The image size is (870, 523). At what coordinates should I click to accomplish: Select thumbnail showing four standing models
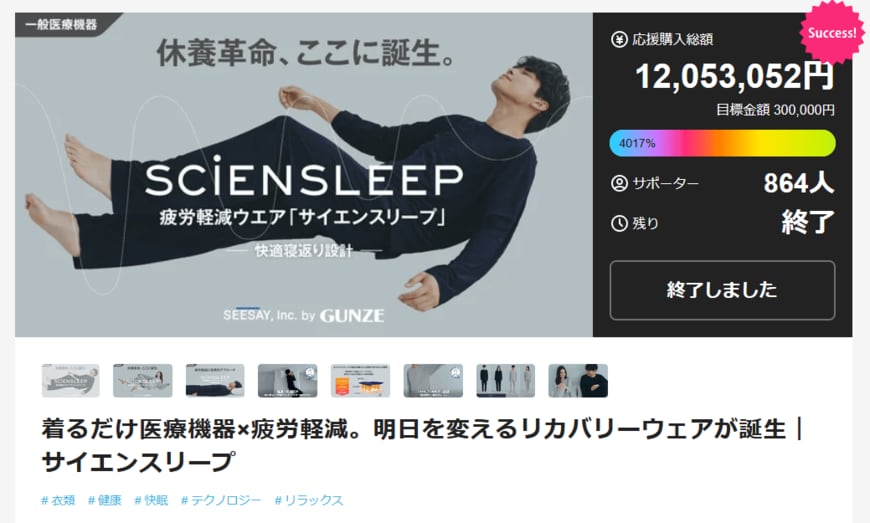505,380
